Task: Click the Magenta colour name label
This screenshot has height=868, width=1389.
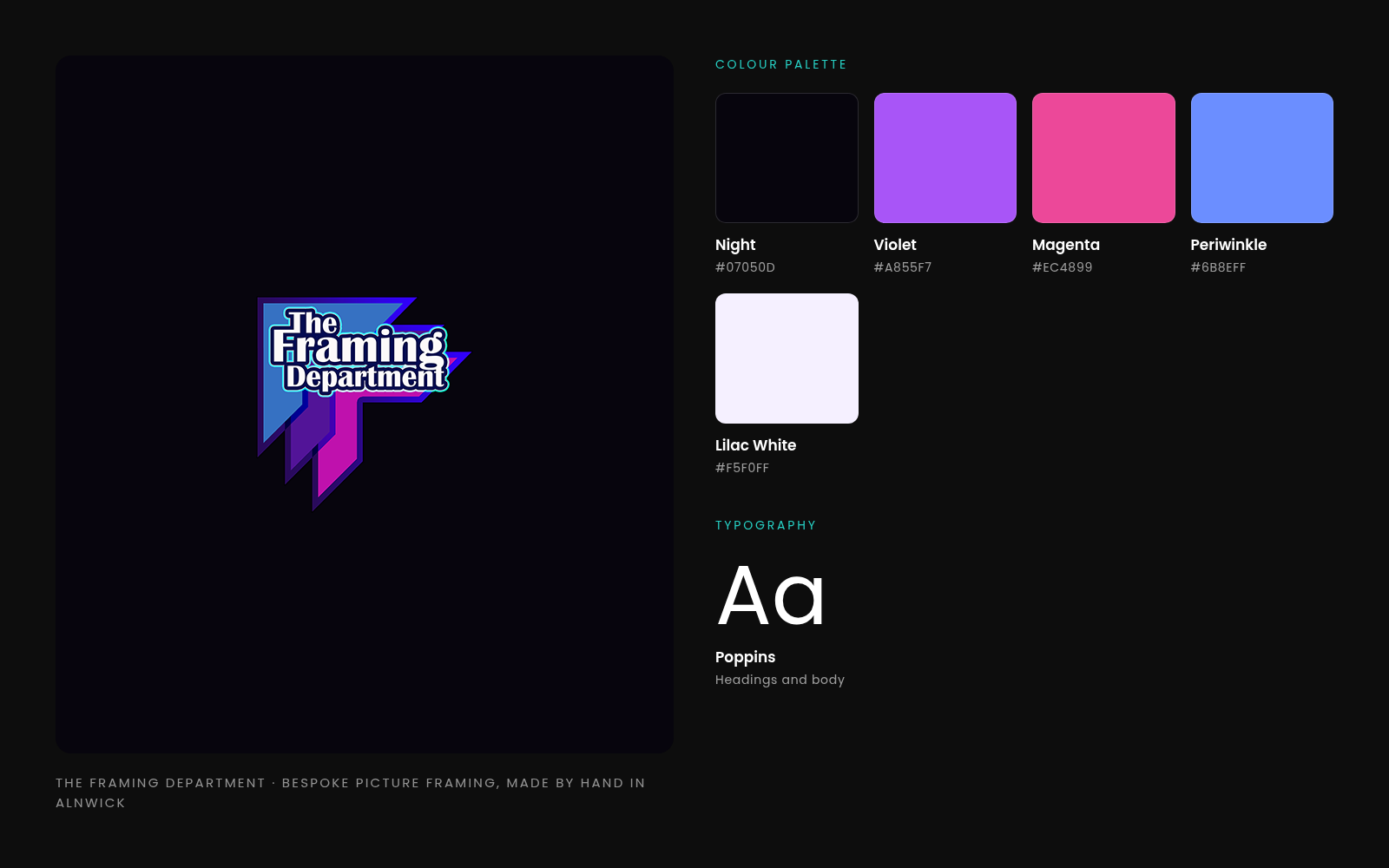Action: [x=1066, y=245]
